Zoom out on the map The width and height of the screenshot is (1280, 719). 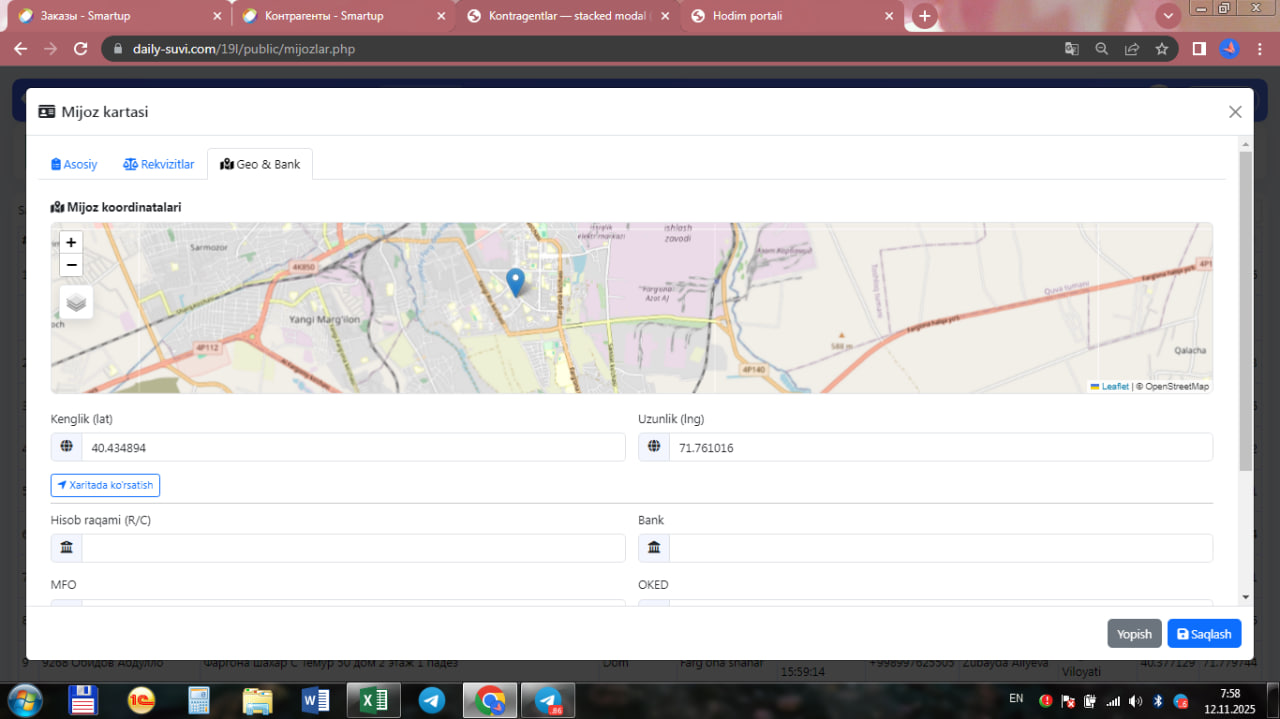(x=71, y=265)
